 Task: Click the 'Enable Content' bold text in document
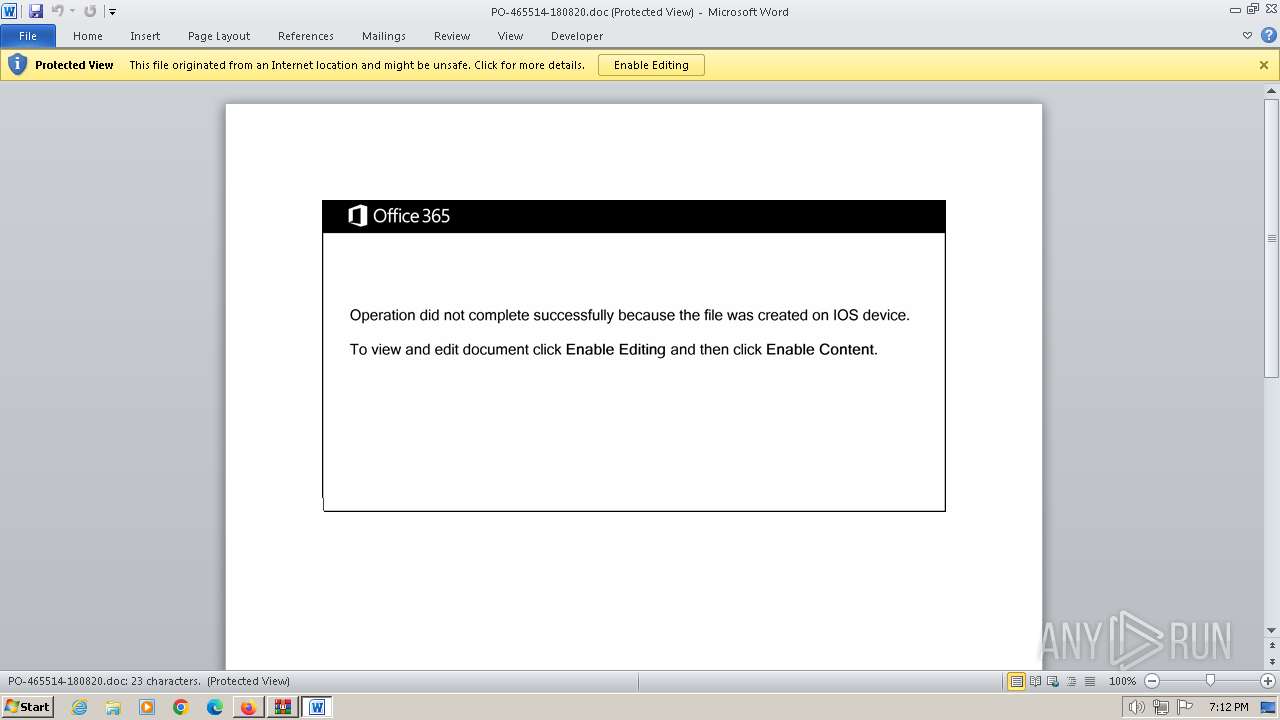820,350
